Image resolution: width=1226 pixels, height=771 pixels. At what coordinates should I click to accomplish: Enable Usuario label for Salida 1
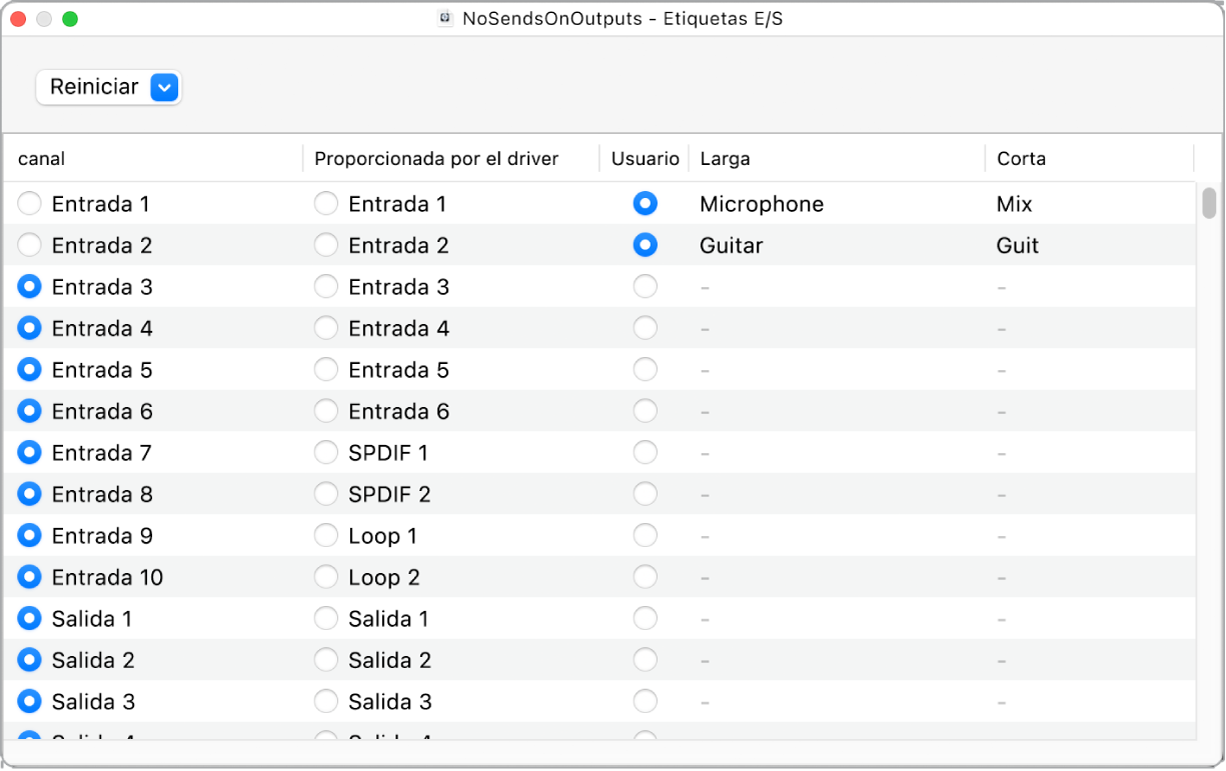(x=646, y=619)
